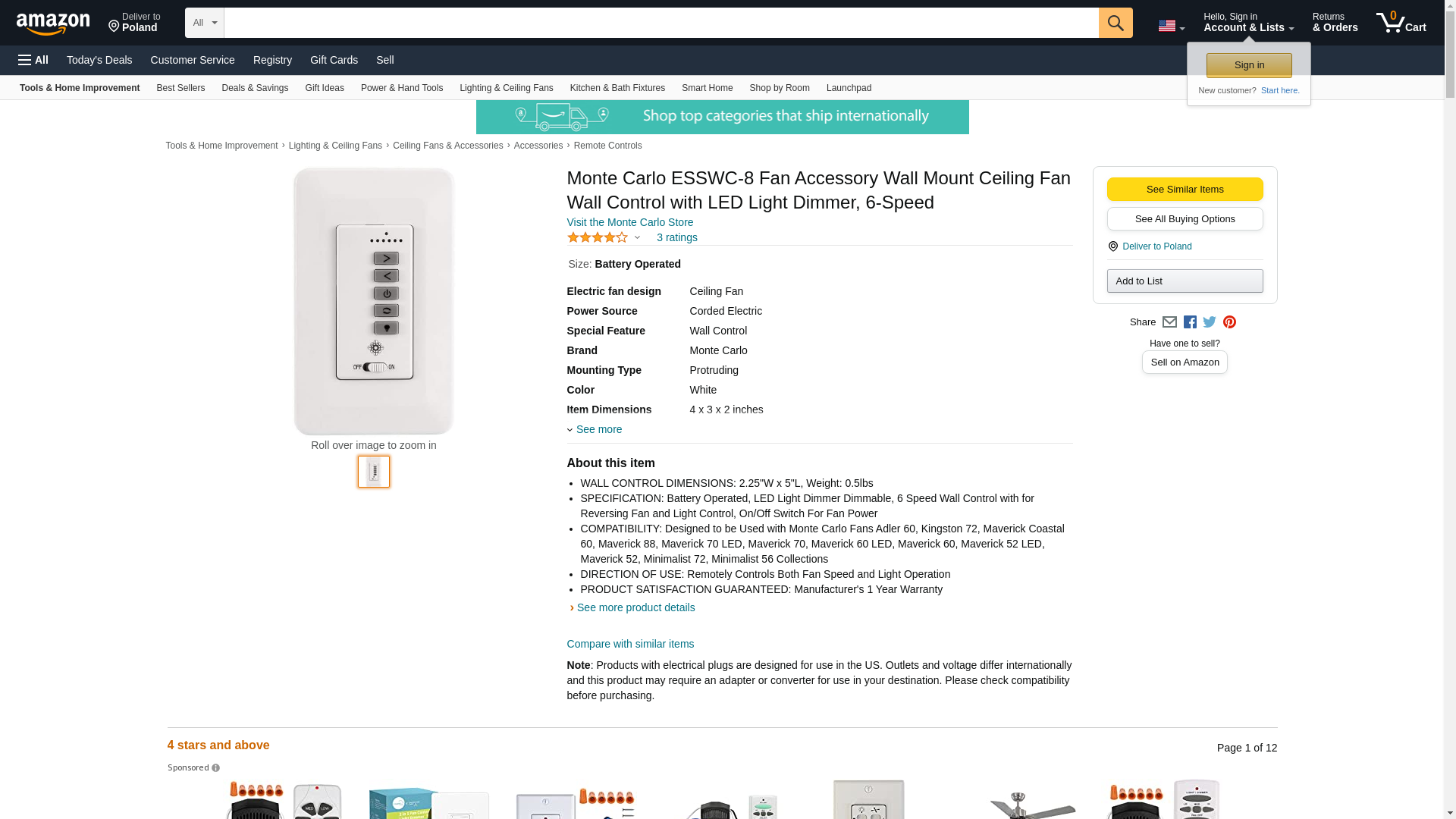The height and width of the screenshot is (819, 1456).
Task: Click Visit the Monte Carlo Store link
Action: click(629, 222)
